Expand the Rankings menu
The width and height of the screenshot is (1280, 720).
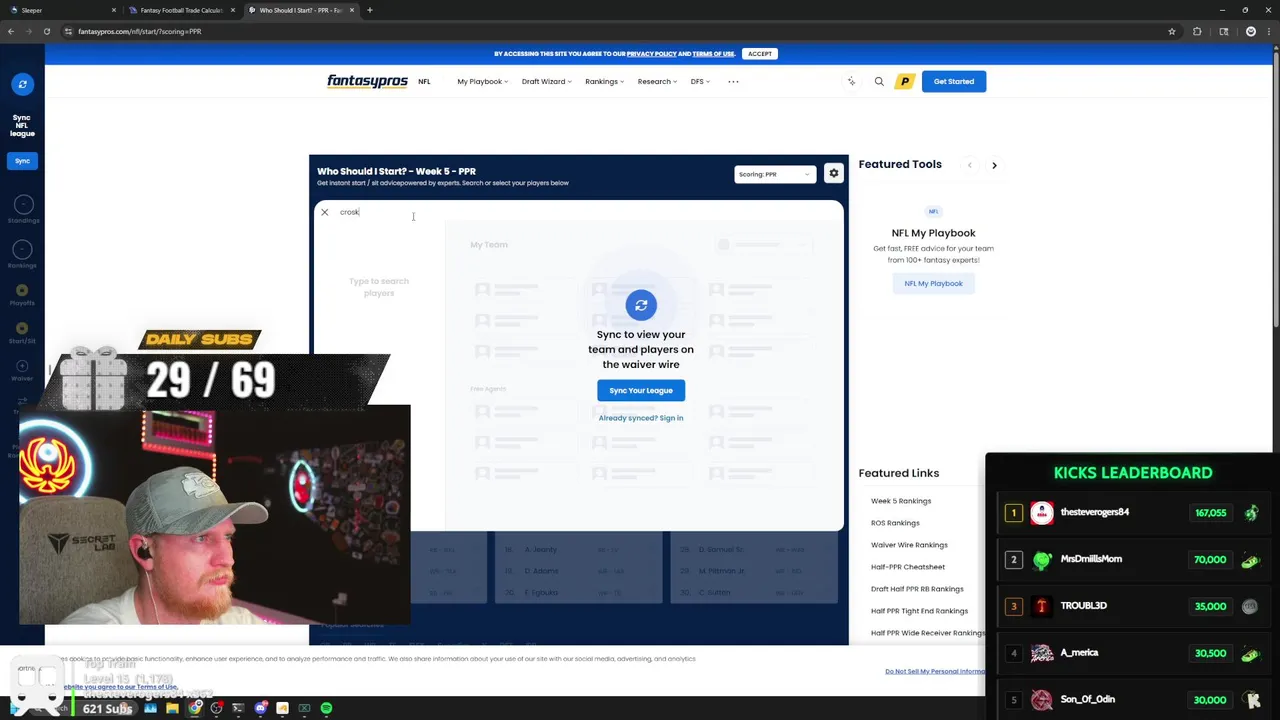pos(604,81)
